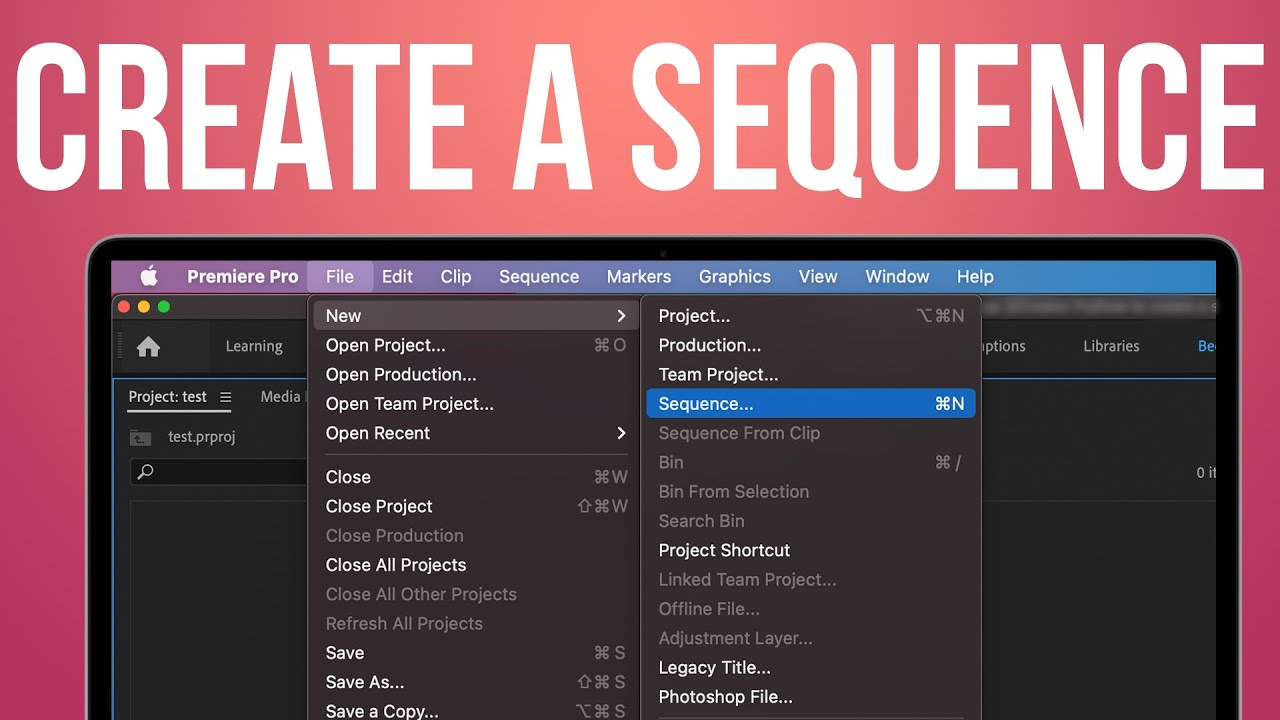Open the Window menu
This screenshot has width=1280, height=720.
pyautogui.click(x=897, y=277)
